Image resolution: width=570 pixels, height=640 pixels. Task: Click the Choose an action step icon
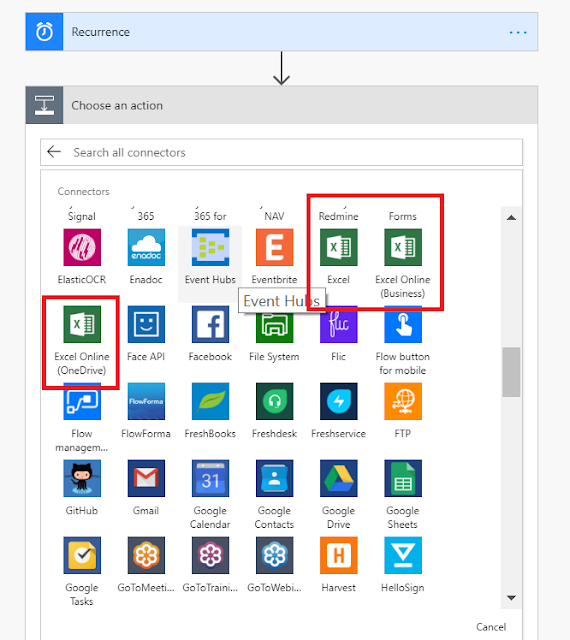tap(45, 105)
